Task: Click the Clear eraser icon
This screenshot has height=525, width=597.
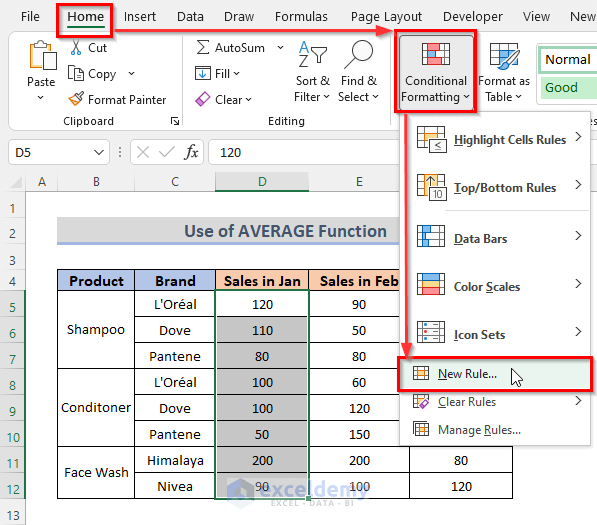Action: tap(203, 99)
